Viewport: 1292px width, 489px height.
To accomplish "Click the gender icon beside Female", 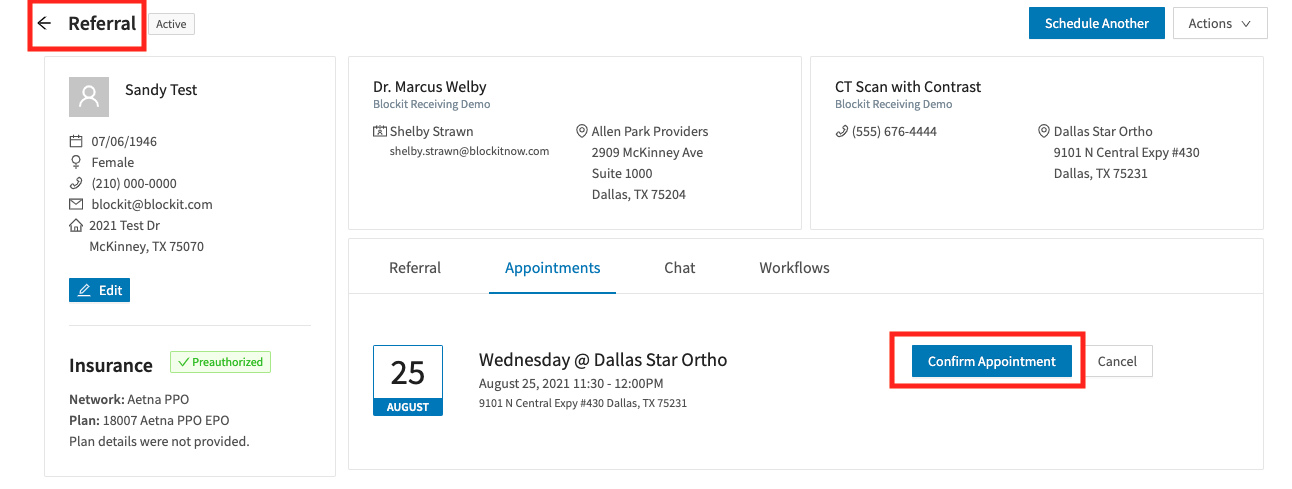I will tap(76, 162).
